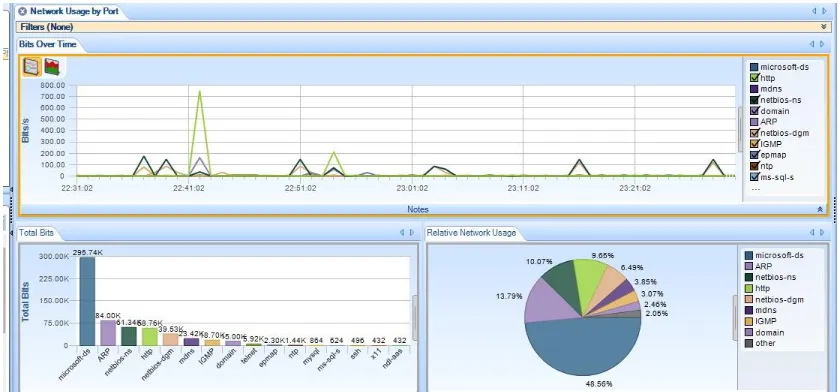Viewport: 838px width, 392px height.
Task: Collapse the Notes section chevron
Action: [820, 210]
